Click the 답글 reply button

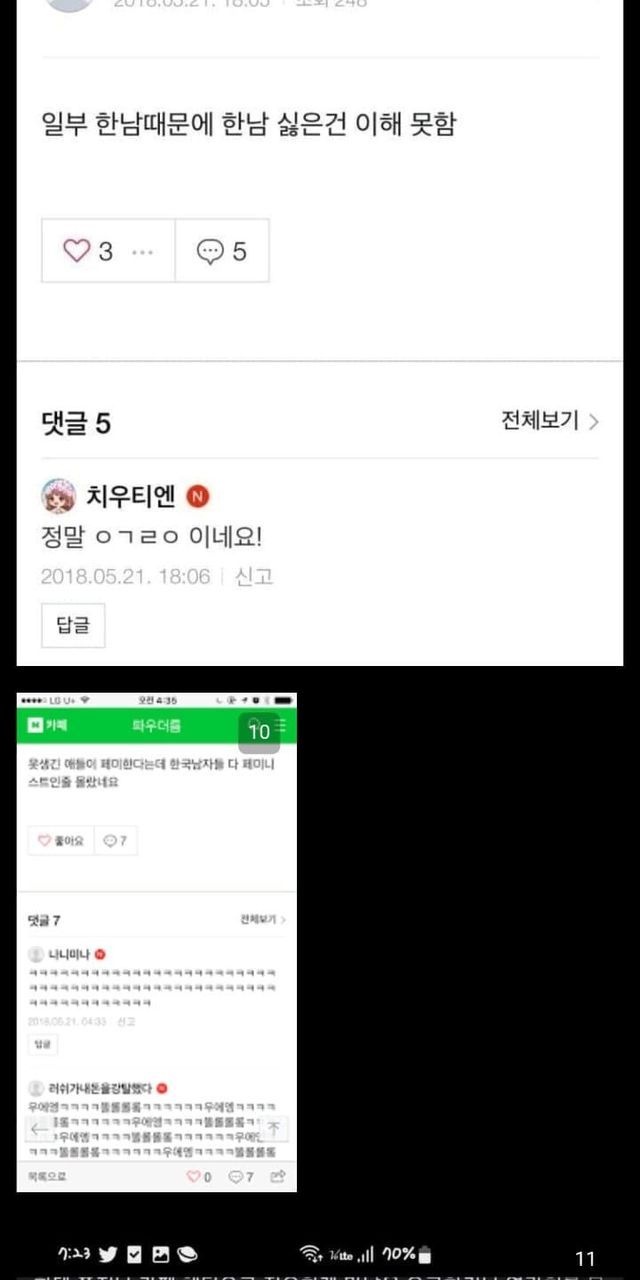coord(73,626)
